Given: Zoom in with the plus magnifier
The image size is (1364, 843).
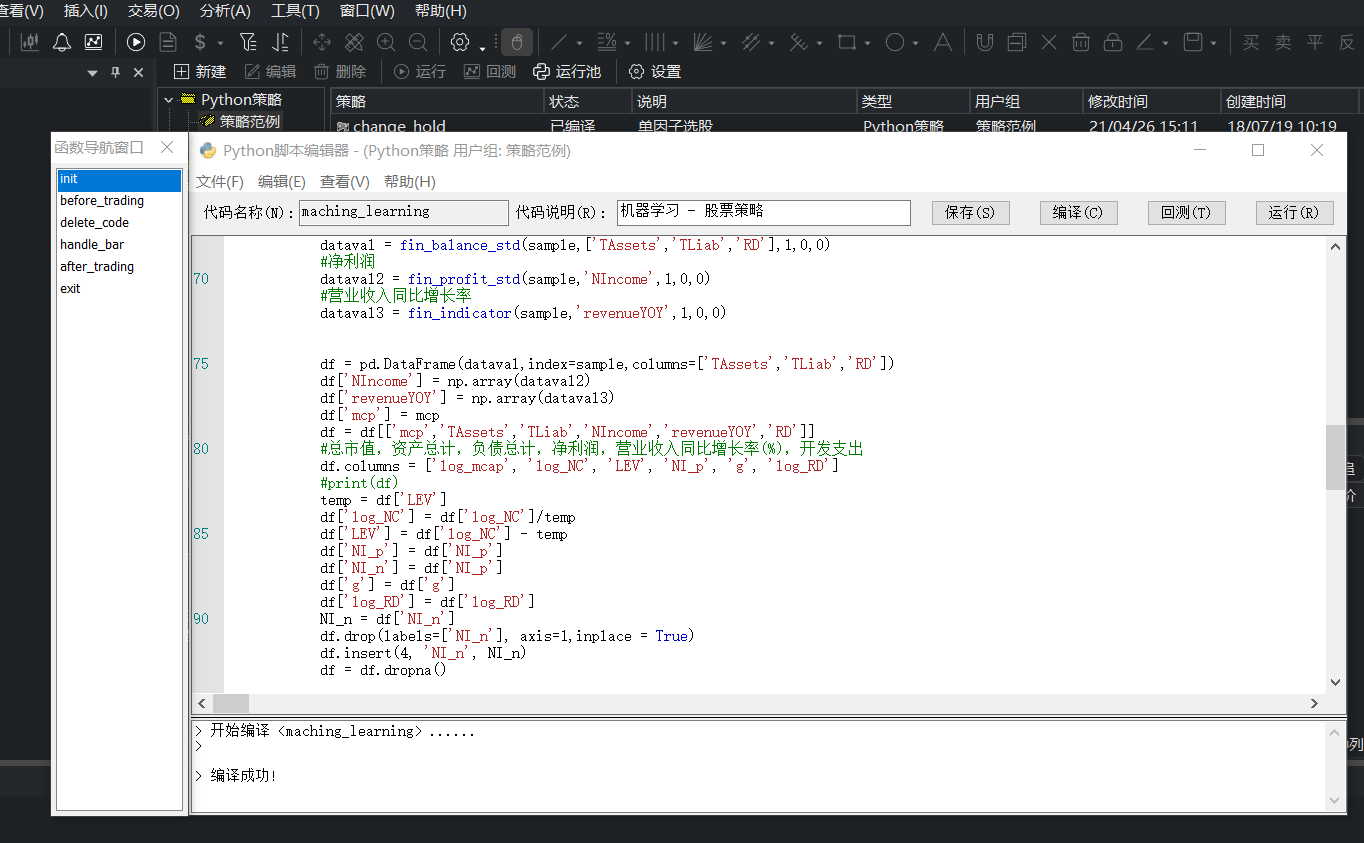Looking at the screenshot, I should point(386,42).
